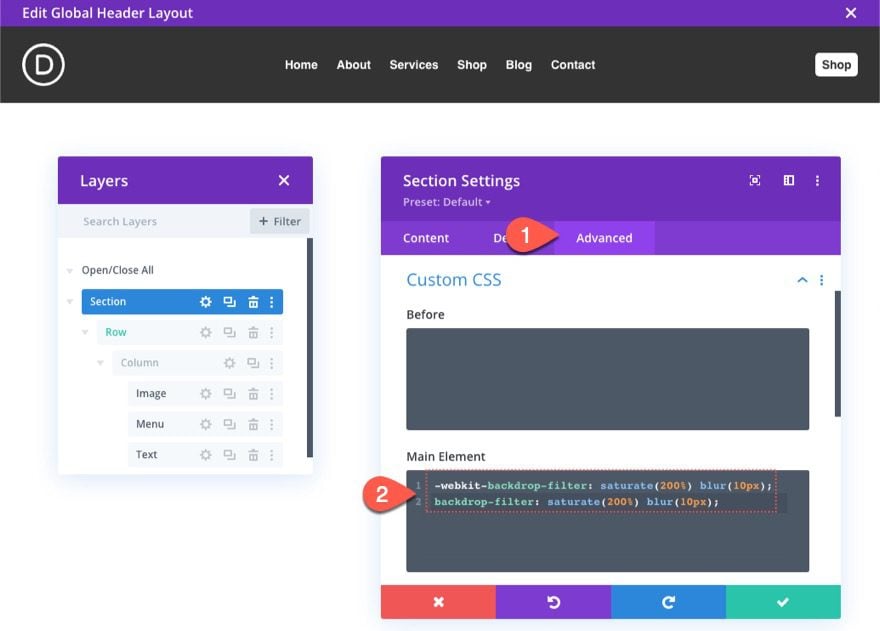Viewport: 880px width, 631px height.
Task: Click the Search Layers input field
Action: 150,221
